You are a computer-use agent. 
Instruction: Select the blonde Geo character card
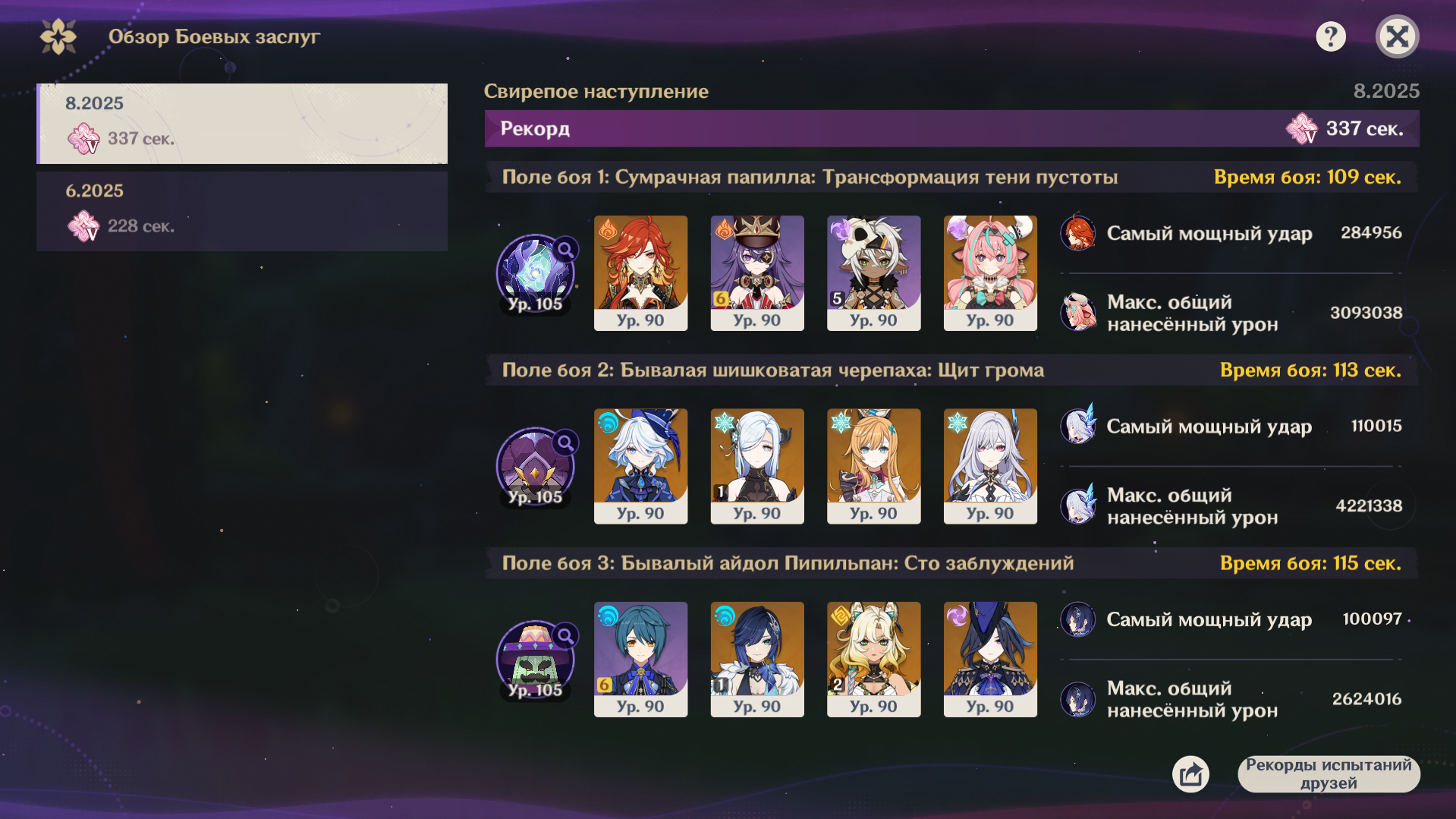(873, 660)
